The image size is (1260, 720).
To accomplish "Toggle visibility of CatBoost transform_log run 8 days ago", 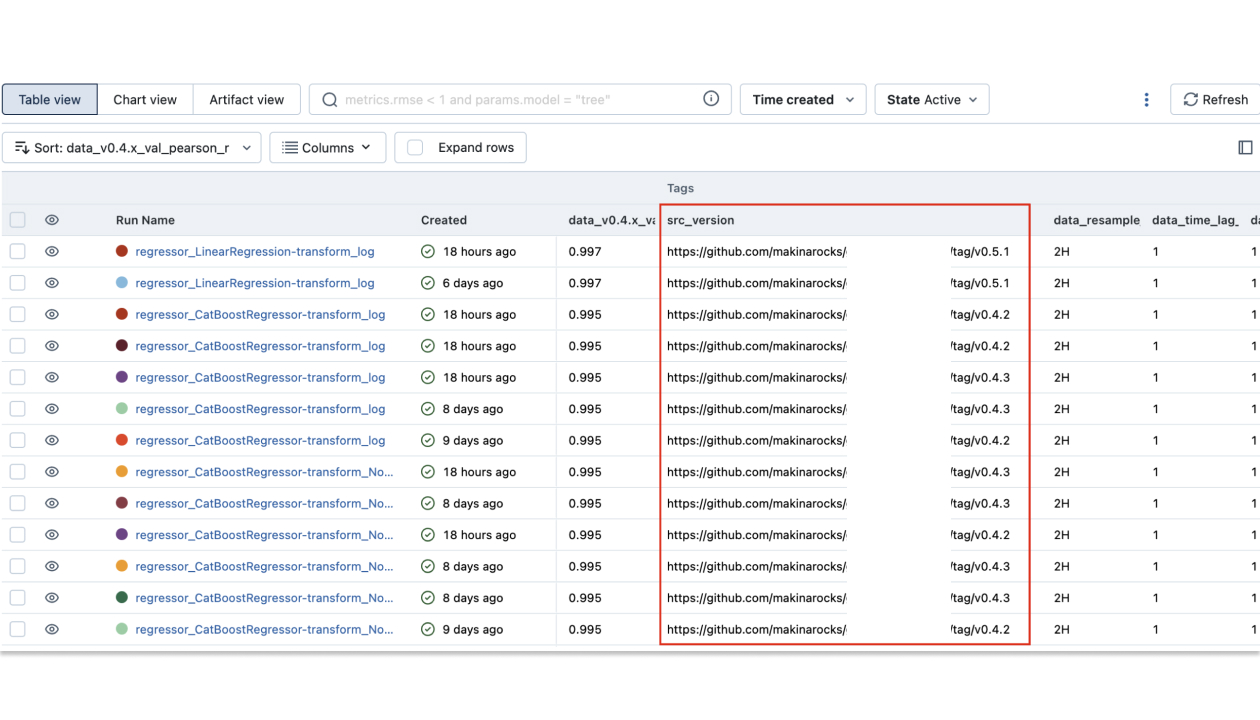I will (52, 409).
